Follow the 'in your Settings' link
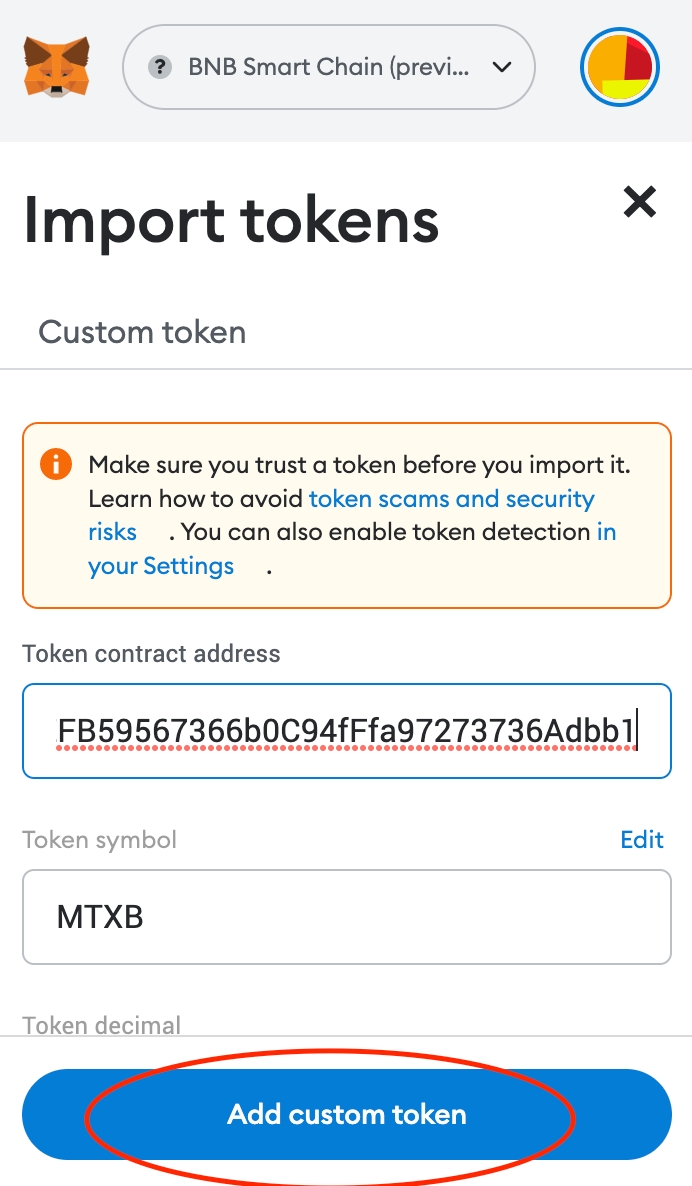This screenshot has width=692, height=1186. tap(161, 566)
